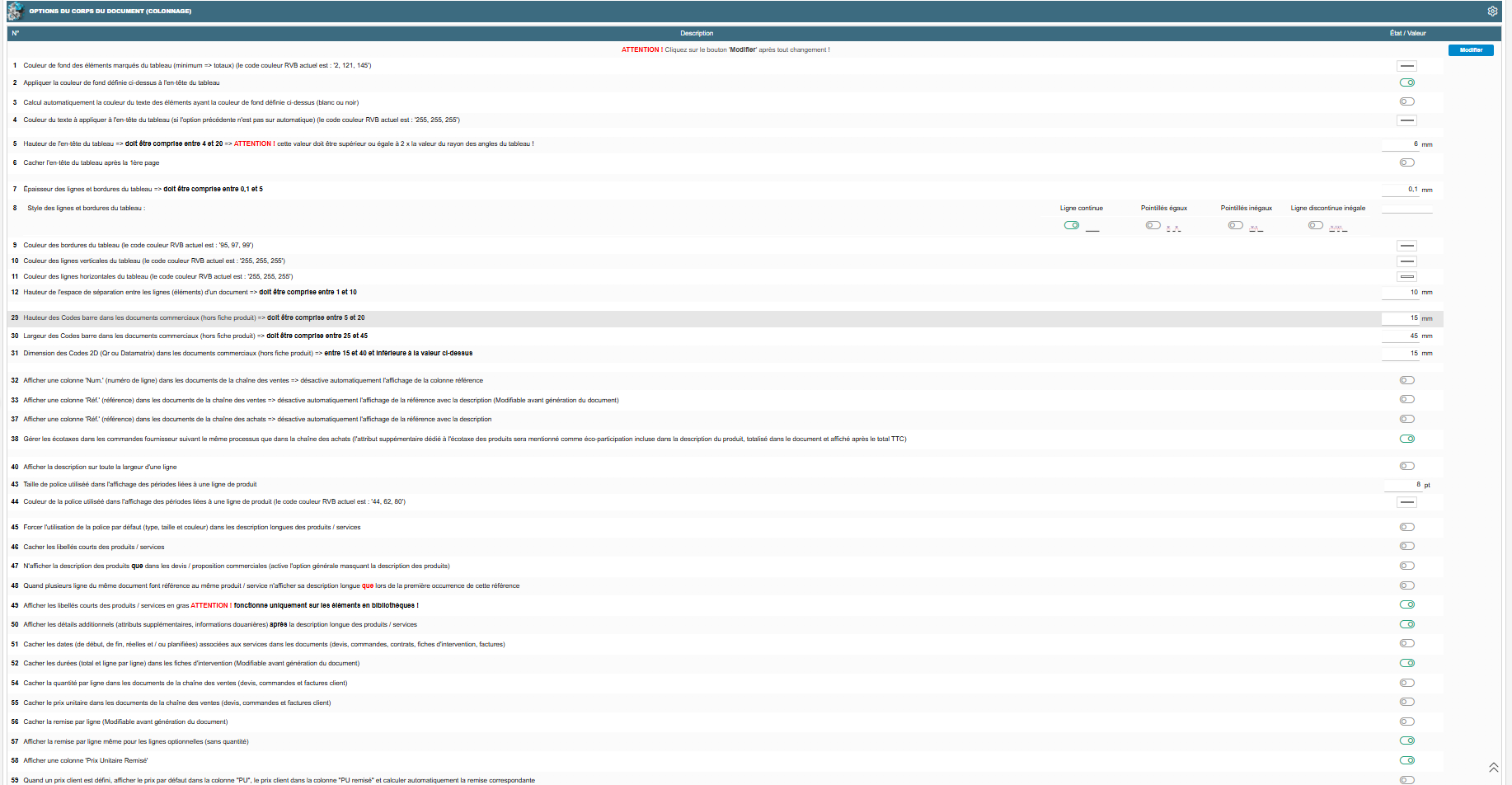Screen dimensions: 1512x785
Task: Click the 'État / Valeur' column header
Action: click(1407, 34)
